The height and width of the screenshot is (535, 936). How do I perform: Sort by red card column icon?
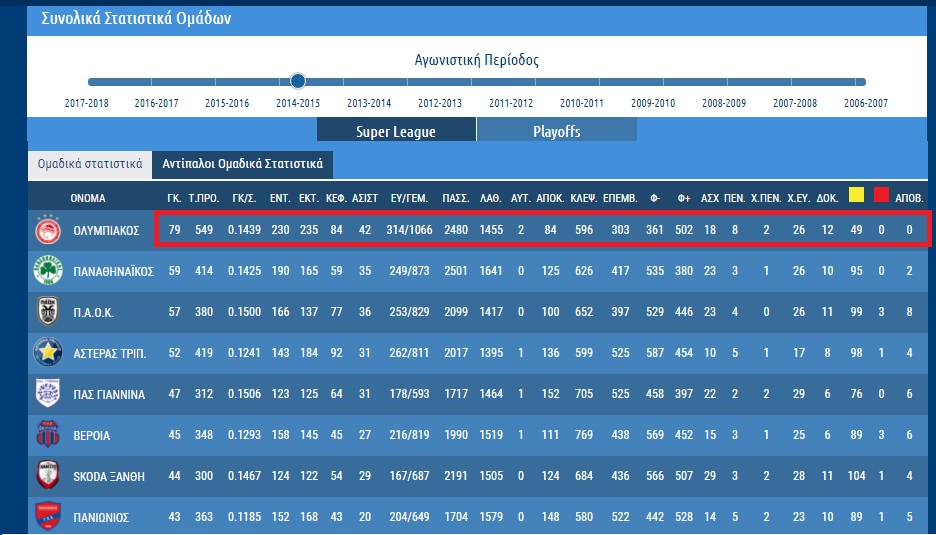pos(881,195)
